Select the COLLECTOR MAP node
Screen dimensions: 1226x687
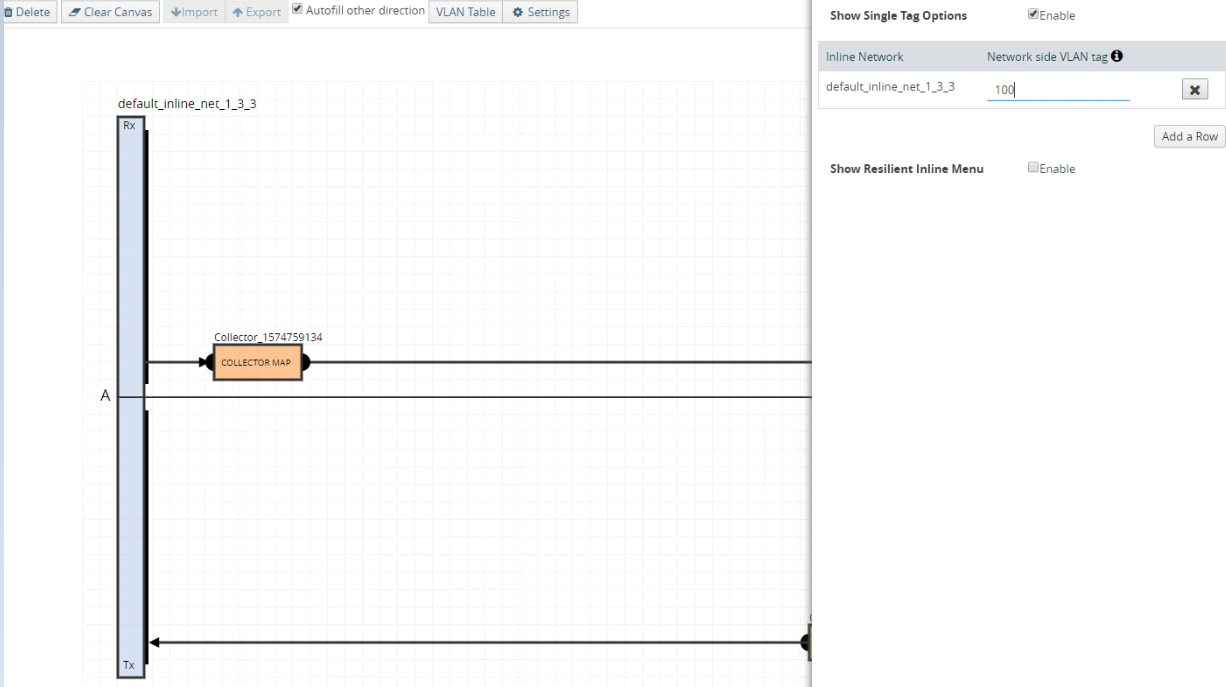pyautogui.click(x=257, y=362)
